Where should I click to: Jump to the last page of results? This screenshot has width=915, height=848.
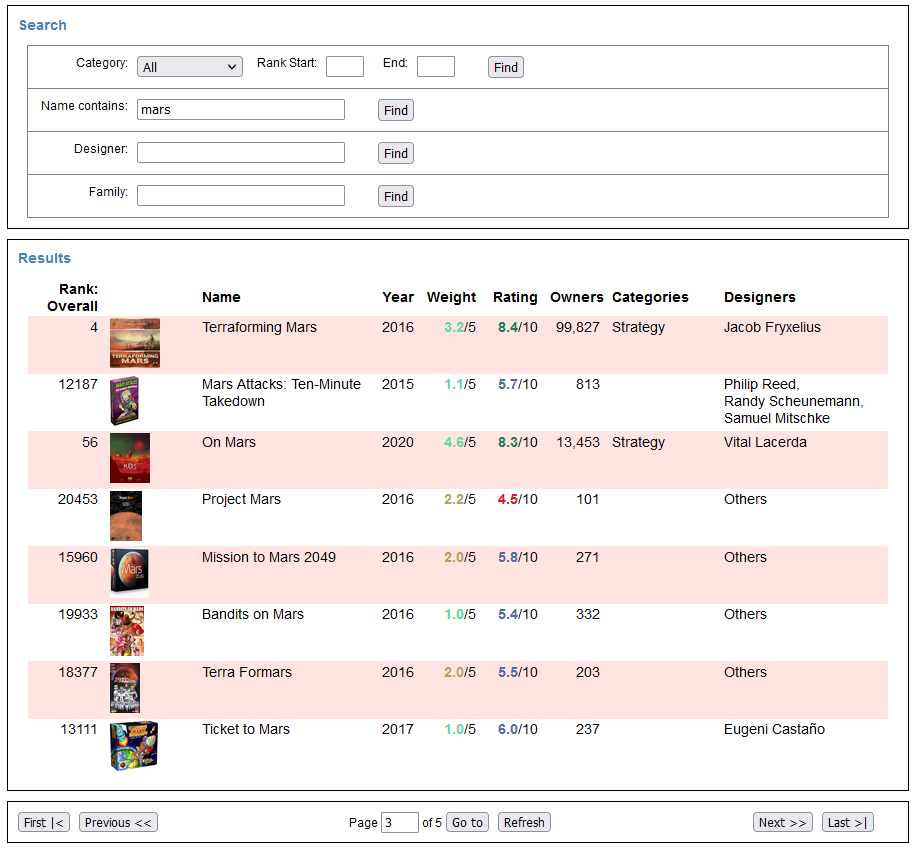click(x=847, y=823)
